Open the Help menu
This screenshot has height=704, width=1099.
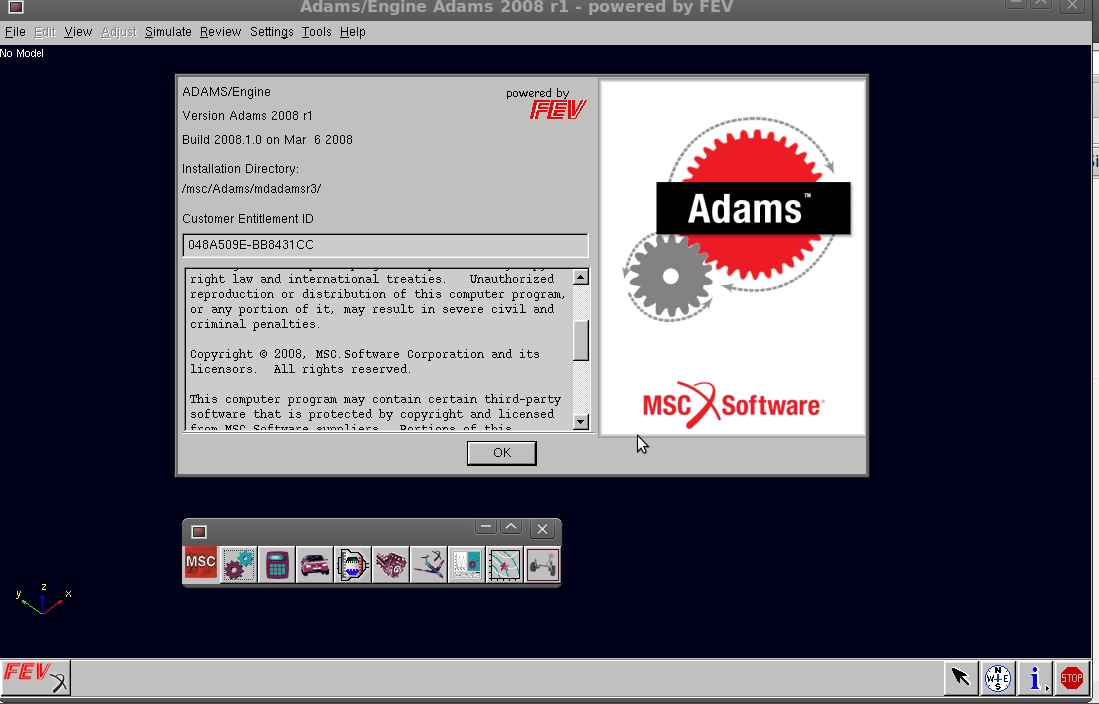point(353,32)
